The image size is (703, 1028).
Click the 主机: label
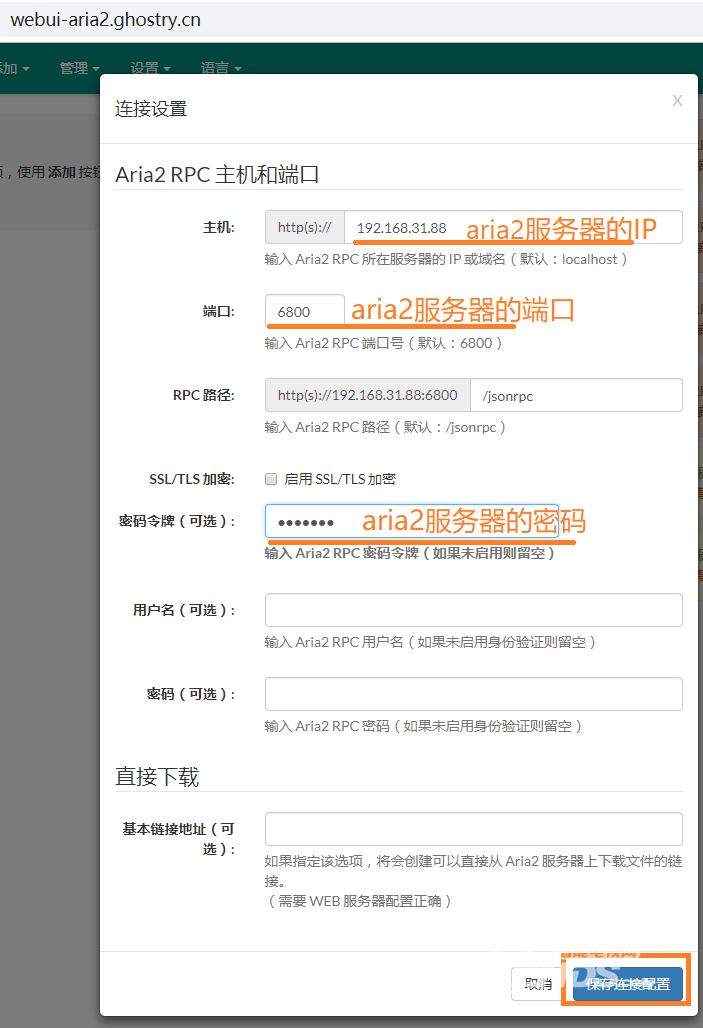218,227
